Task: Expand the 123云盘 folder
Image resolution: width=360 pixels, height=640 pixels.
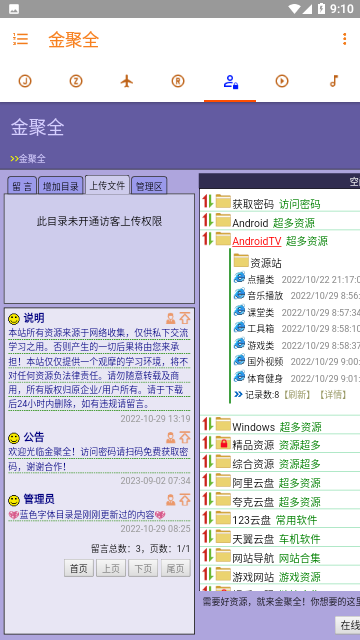Action: (x=251, y=520)
